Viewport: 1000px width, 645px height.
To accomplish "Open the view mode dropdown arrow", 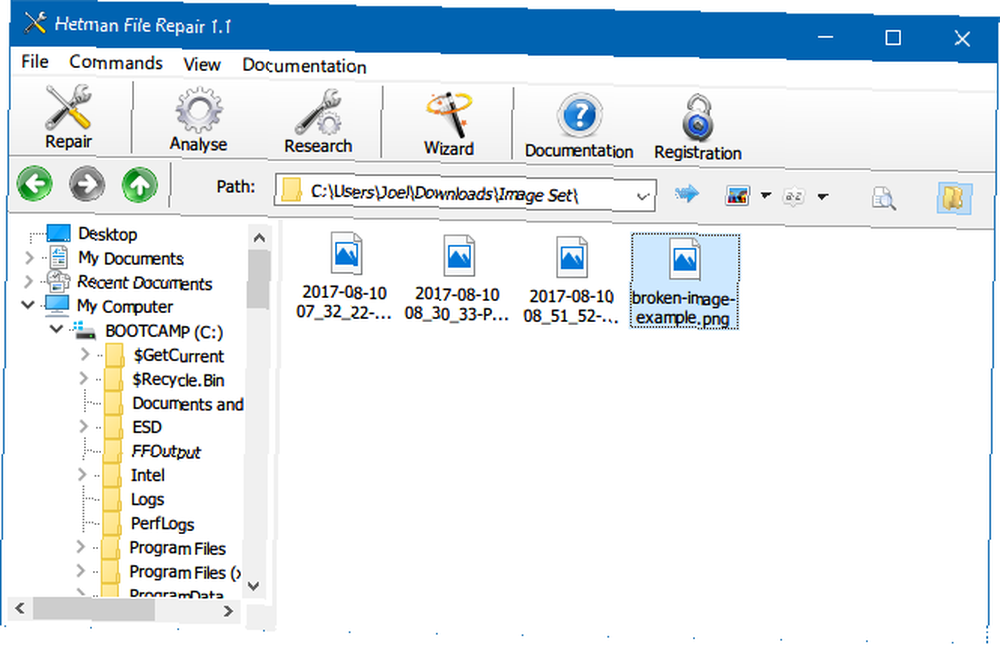I will (x=766, y=195).
